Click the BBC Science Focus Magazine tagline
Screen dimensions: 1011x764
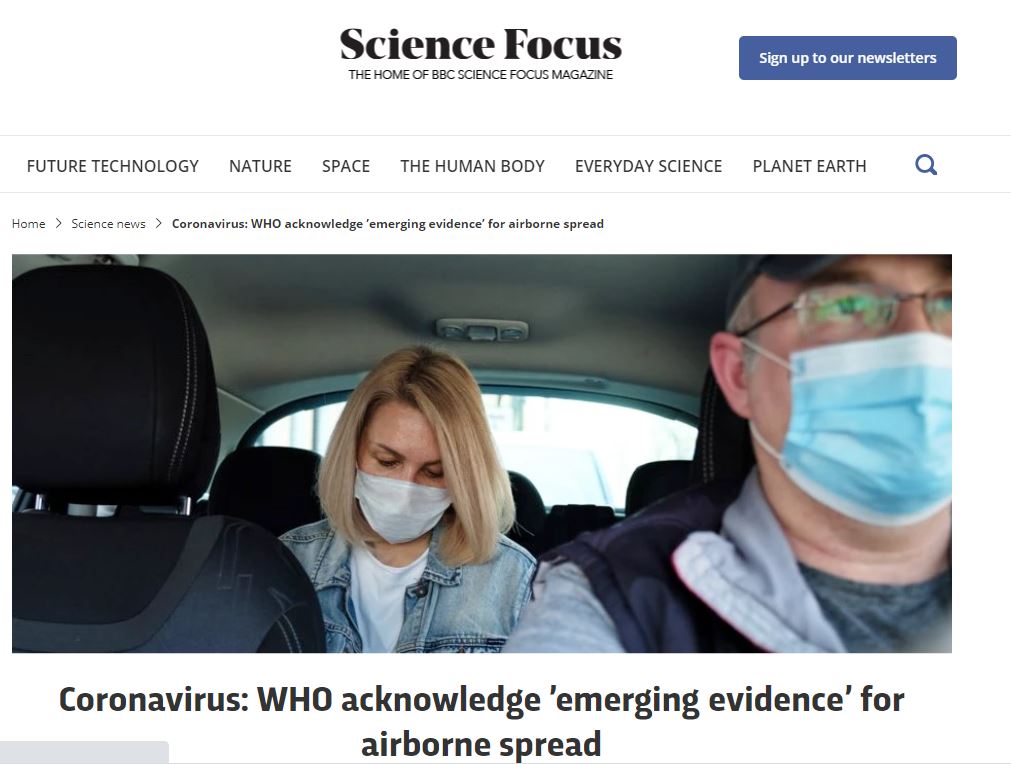pos(480,75)
